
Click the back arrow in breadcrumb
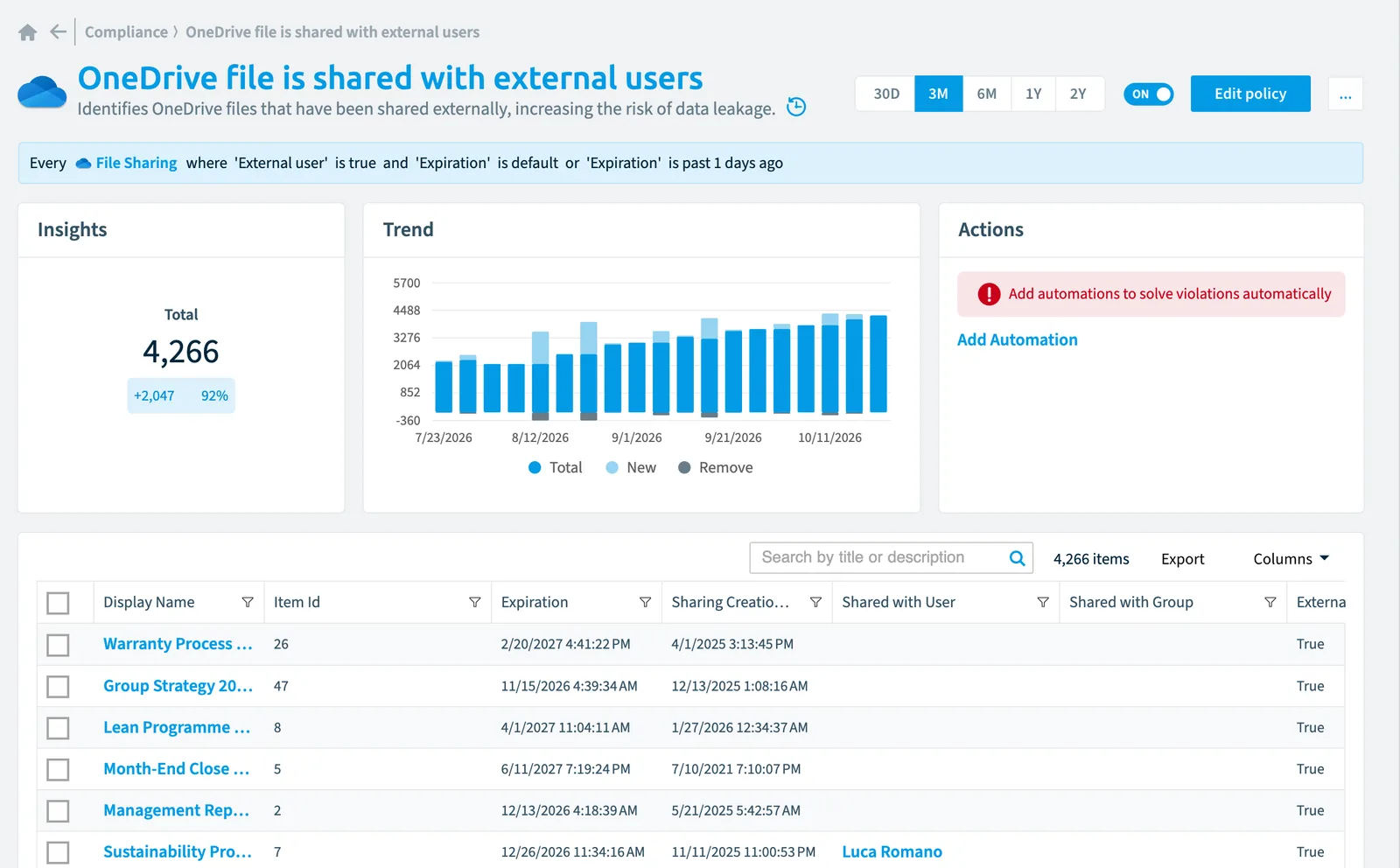pos(58,32)
